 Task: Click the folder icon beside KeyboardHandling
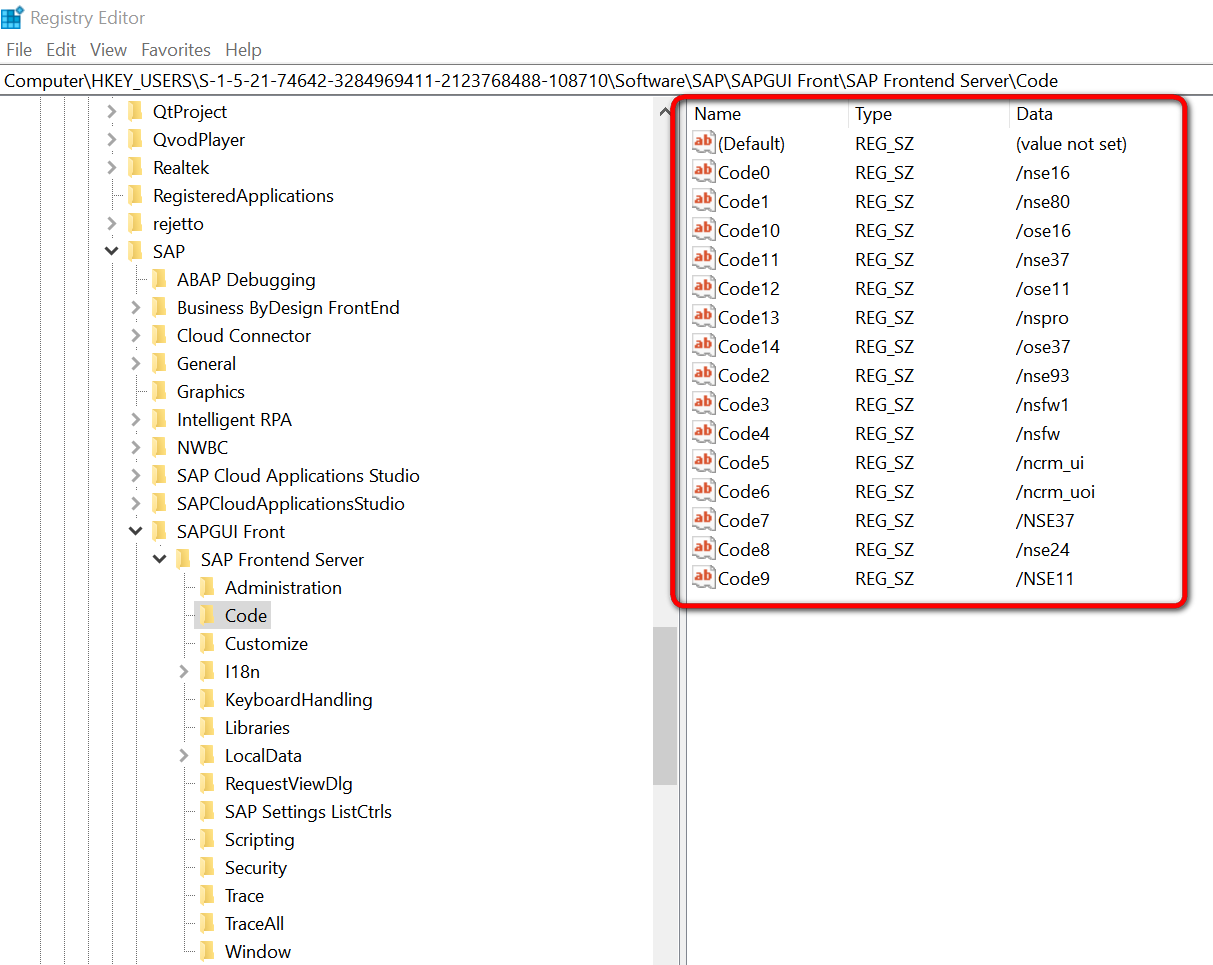207,699
